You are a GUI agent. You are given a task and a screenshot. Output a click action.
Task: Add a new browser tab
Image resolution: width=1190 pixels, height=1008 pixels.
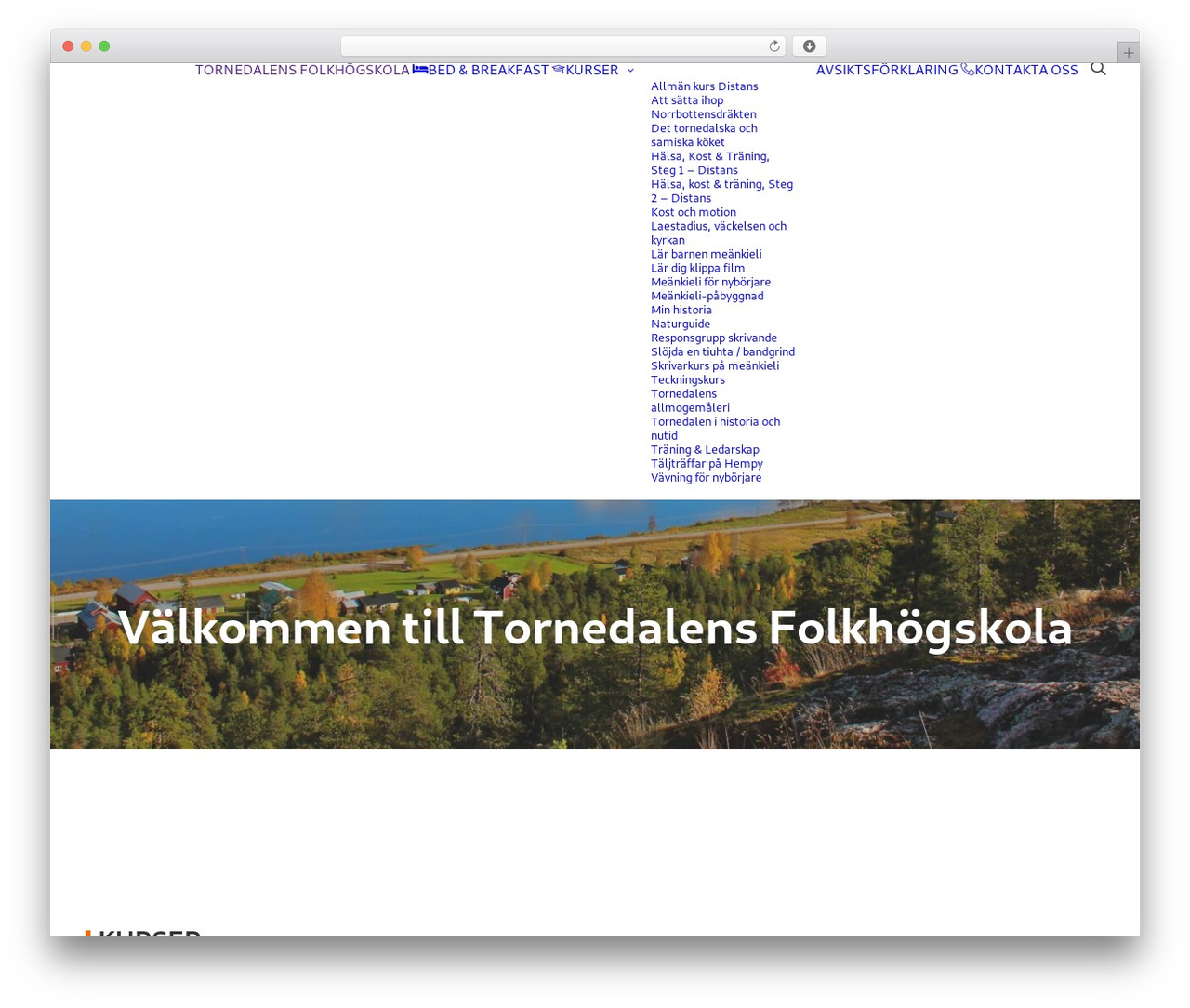(x=1128, y=53)
